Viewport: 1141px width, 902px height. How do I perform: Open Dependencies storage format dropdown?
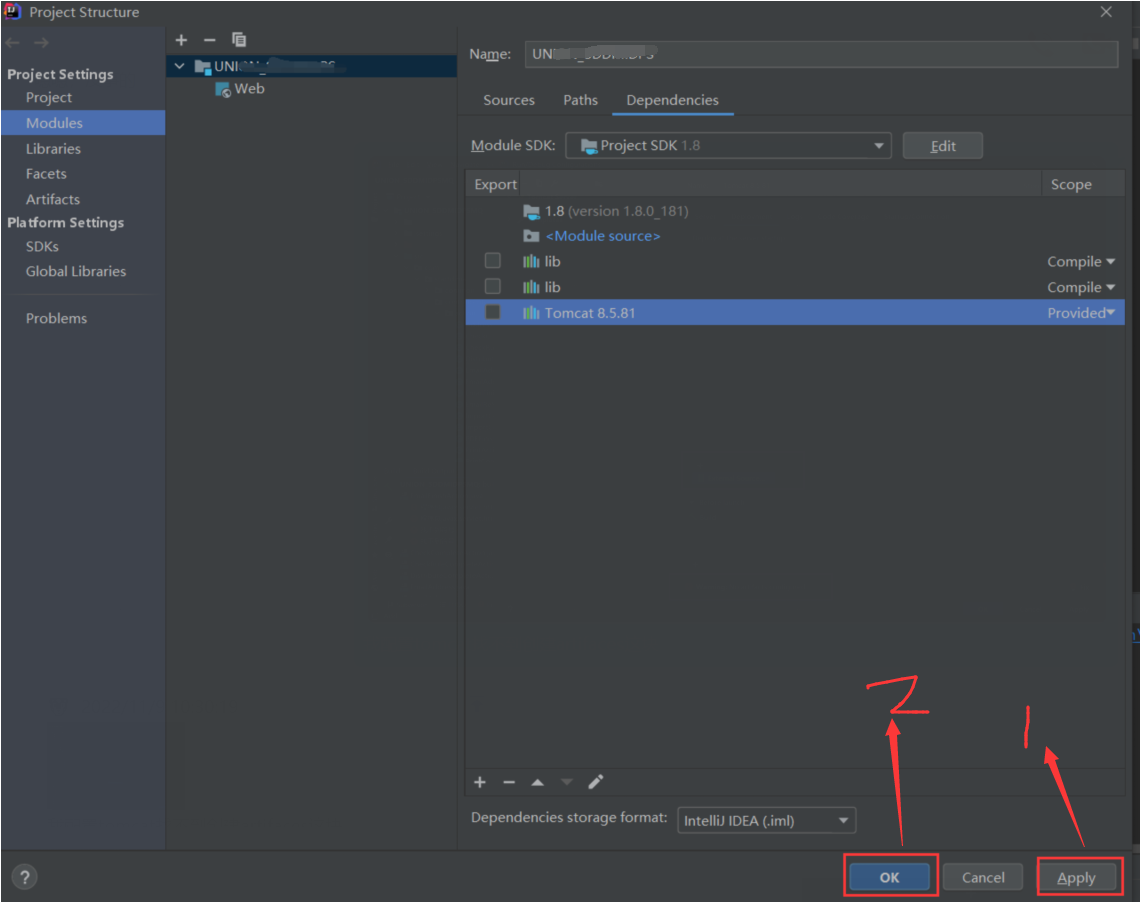[766, 821]
